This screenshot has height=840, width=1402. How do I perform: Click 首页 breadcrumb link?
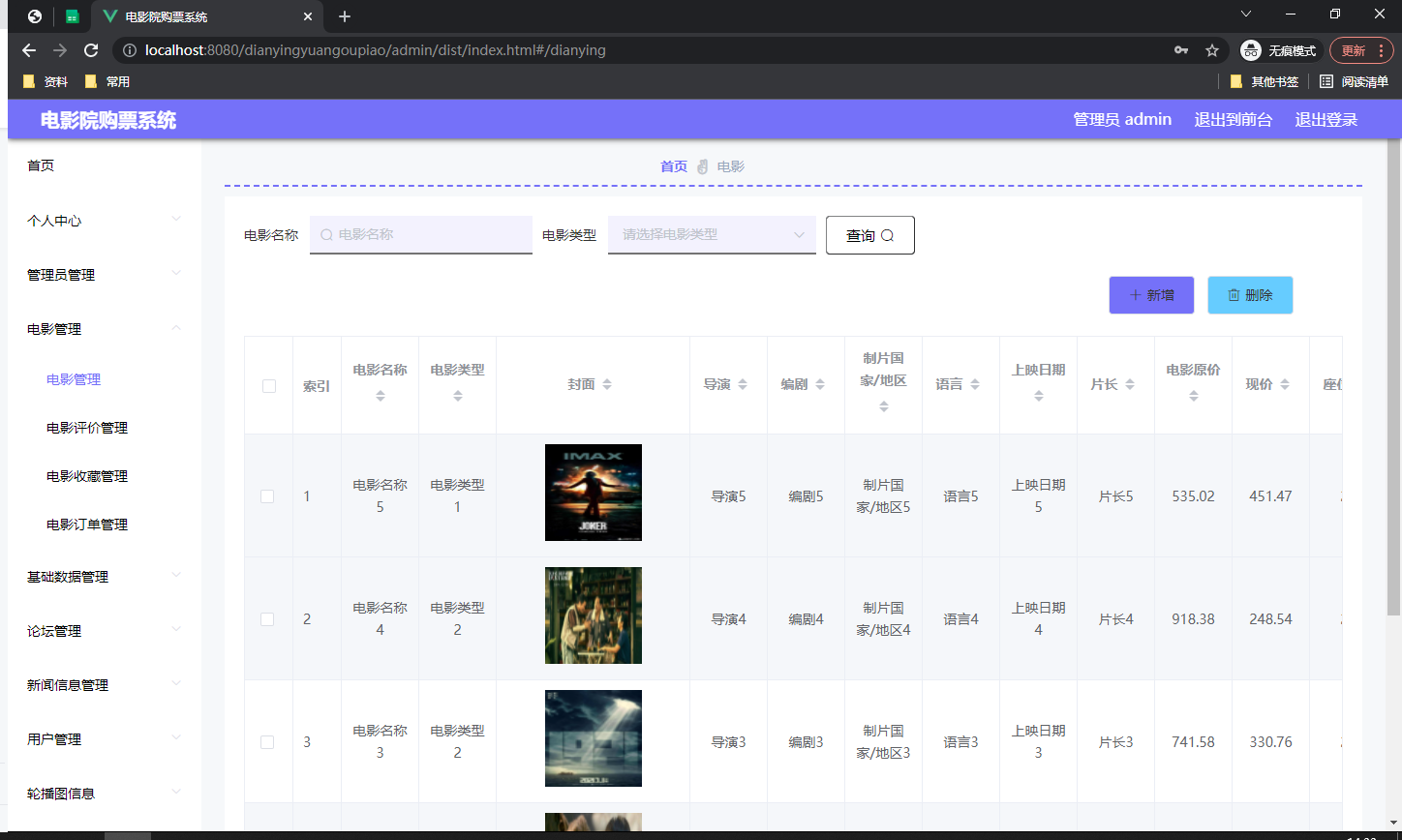coord(674,166)
